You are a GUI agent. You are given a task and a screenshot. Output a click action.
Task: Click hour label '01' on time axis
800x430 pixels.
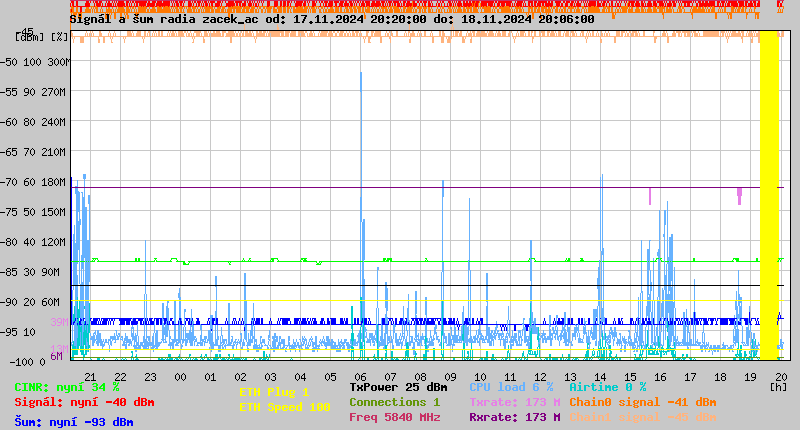pyautogui.click(x=210, y=377)
